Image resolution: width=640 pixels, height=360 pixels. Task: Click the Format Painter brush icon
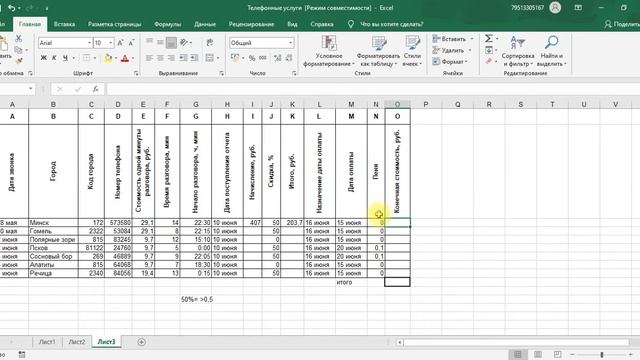point(18,61)
